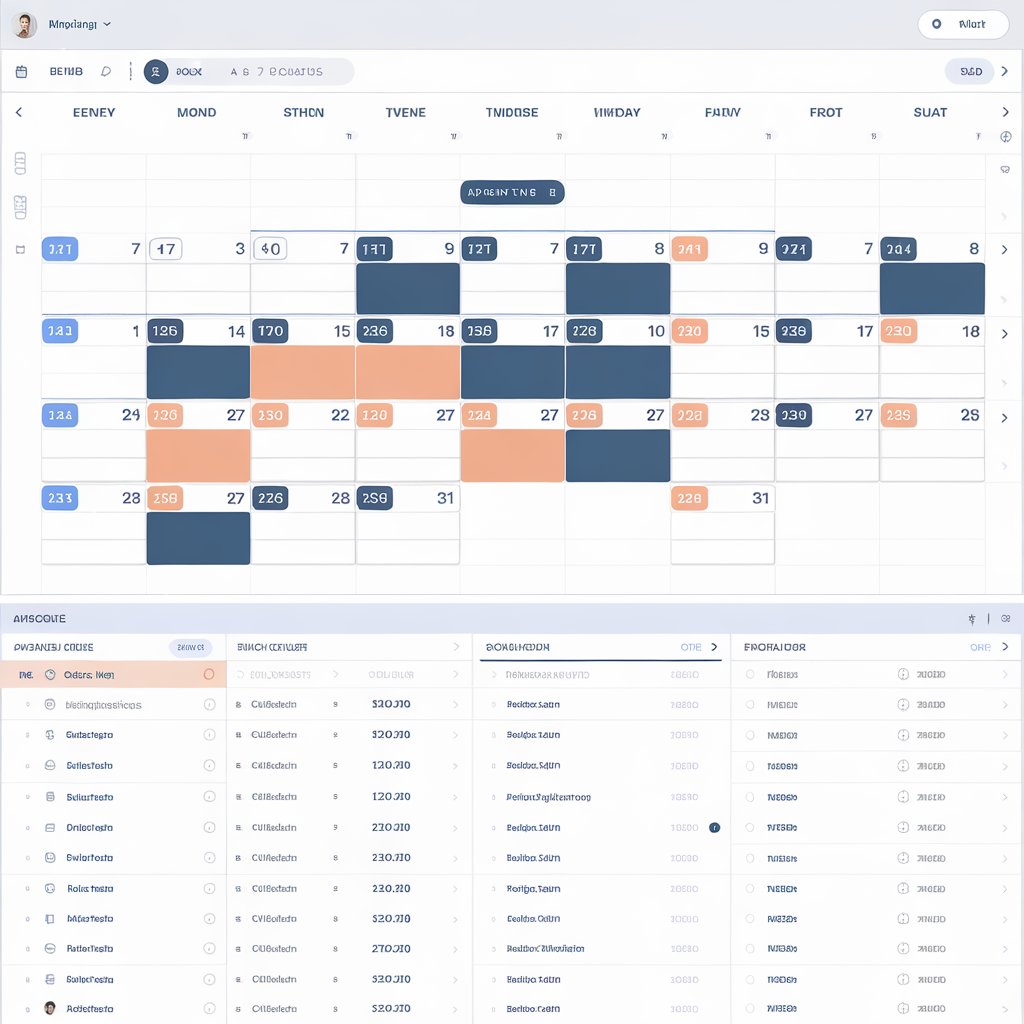Click the user avatar in the top-left corner

coord(25,25)
